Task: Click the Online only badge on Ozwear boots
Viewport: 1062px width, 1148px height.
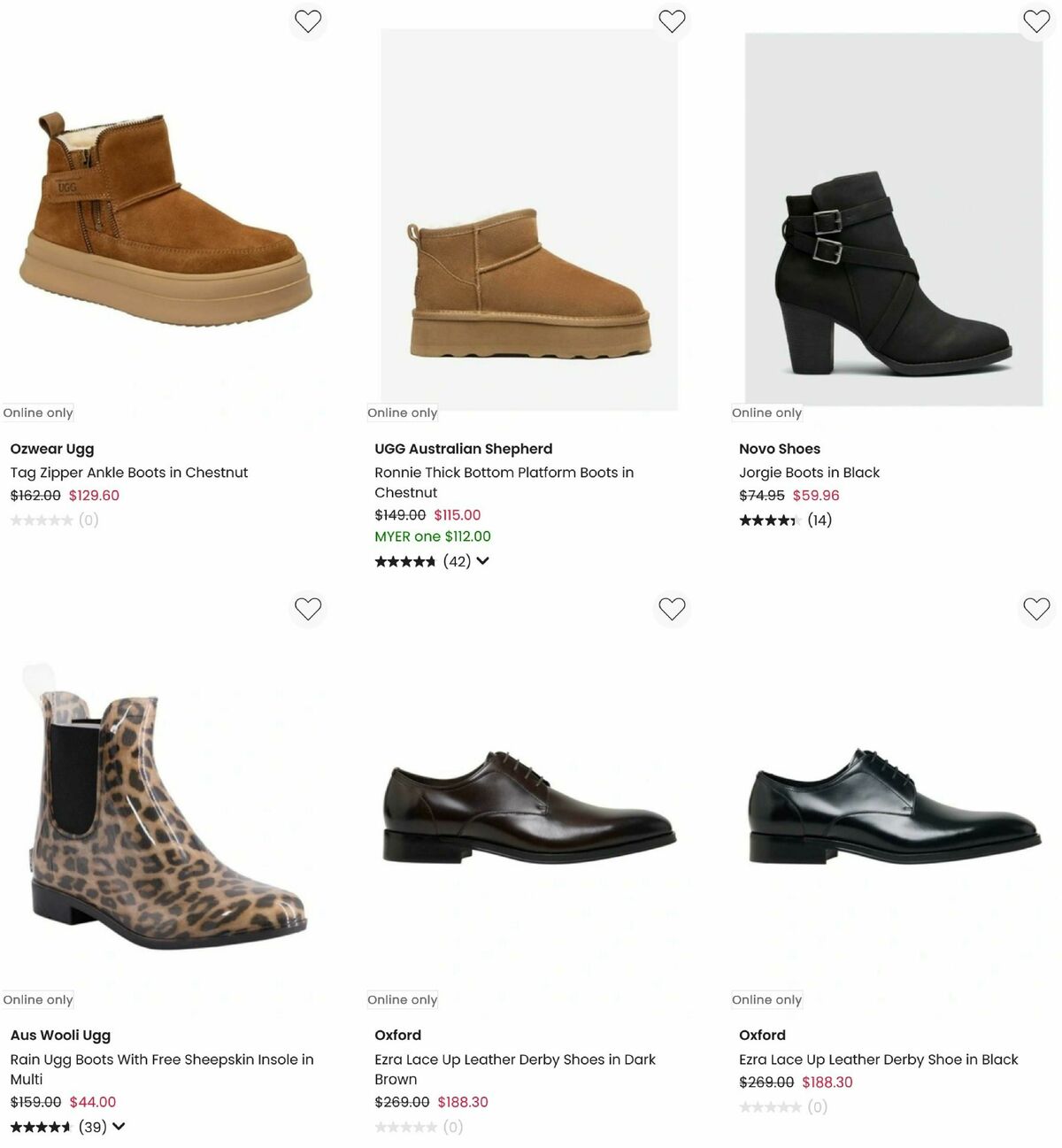Action: point(38,412)
